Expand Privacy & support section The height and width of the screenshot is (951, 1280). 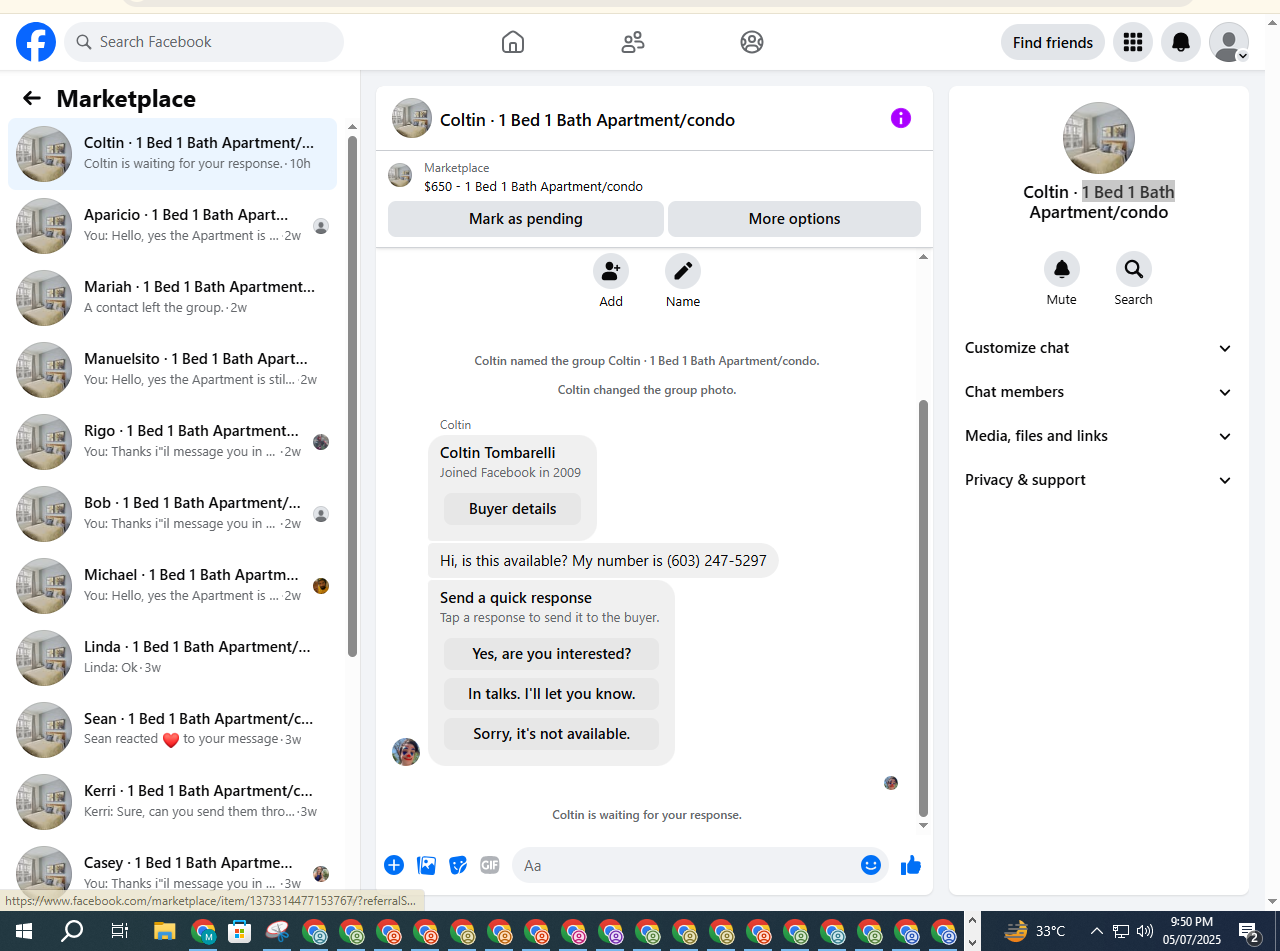click(1099, 480)
